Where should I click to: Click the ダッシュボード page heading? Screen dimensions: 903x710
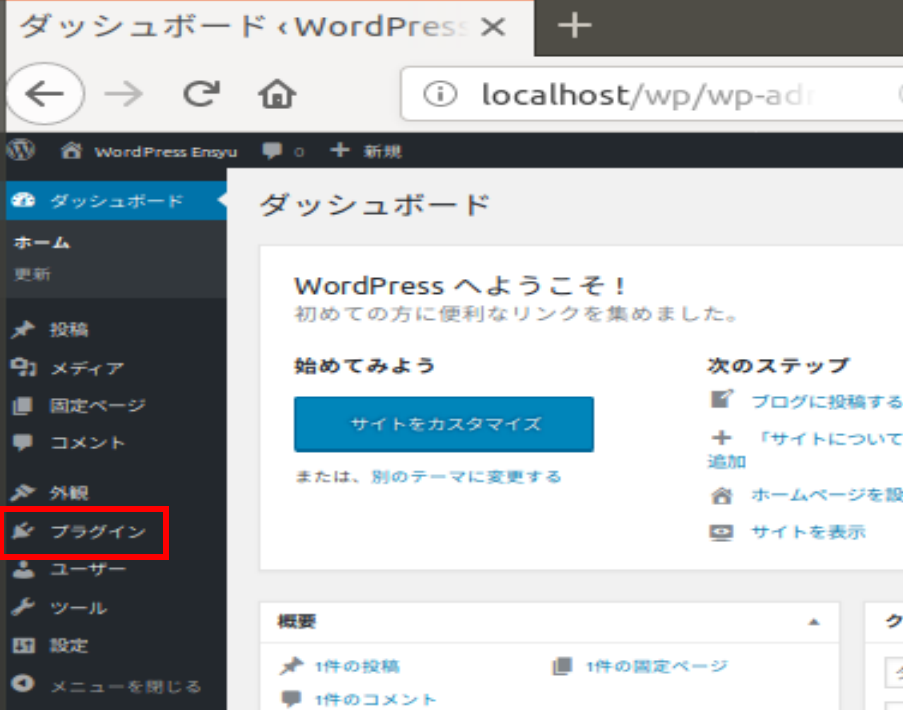374,204
